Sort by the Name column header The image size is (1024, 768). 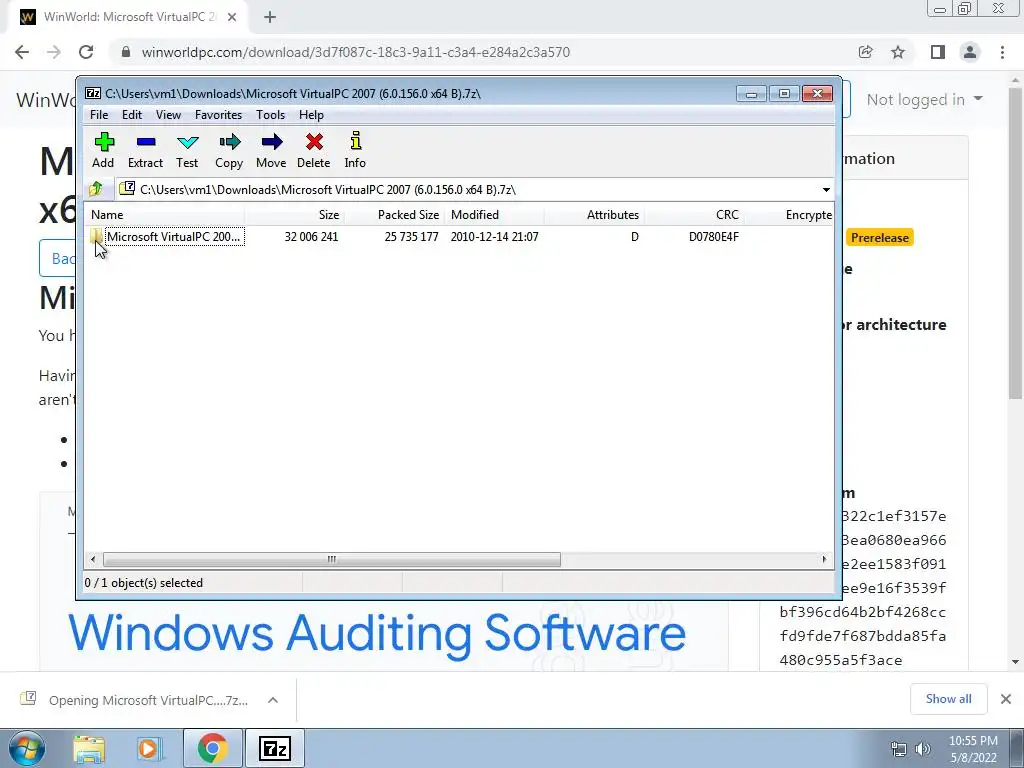point(165,215)
